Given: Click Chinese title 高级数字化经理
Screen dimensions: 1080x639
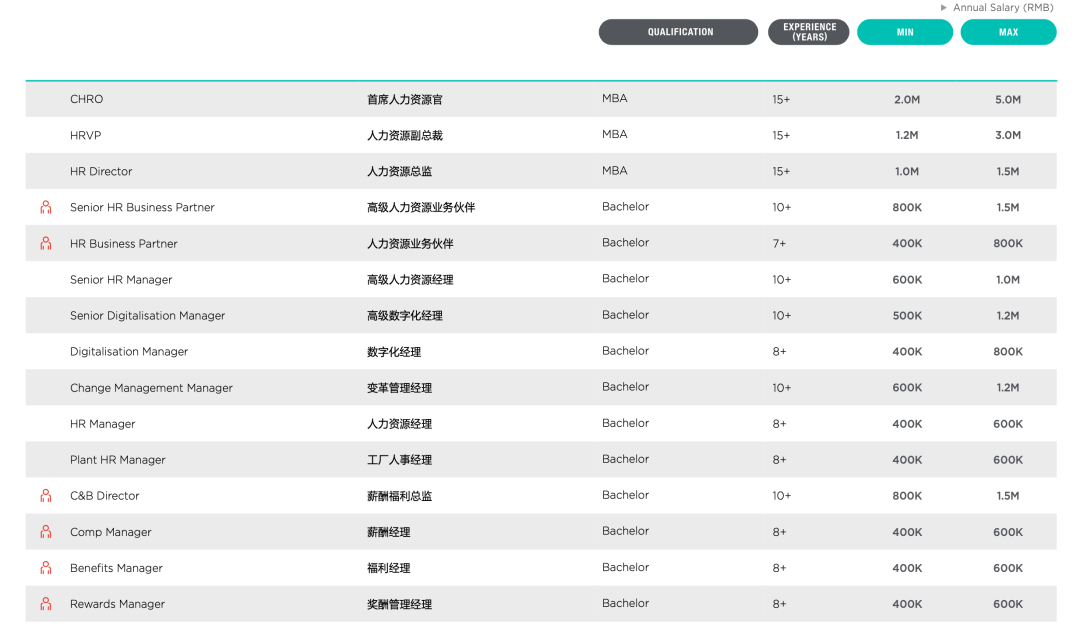Looking at the screenshot, I should [404, 315].
